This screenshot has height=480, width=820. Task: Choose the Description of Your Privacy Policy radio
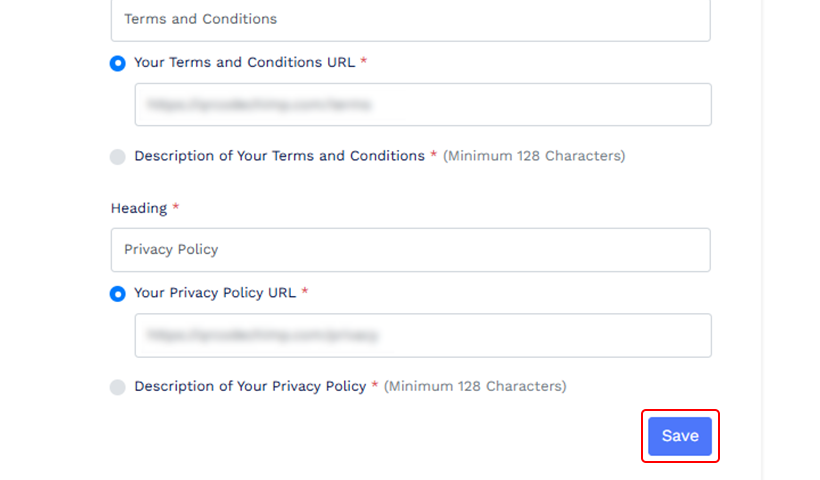118,387
